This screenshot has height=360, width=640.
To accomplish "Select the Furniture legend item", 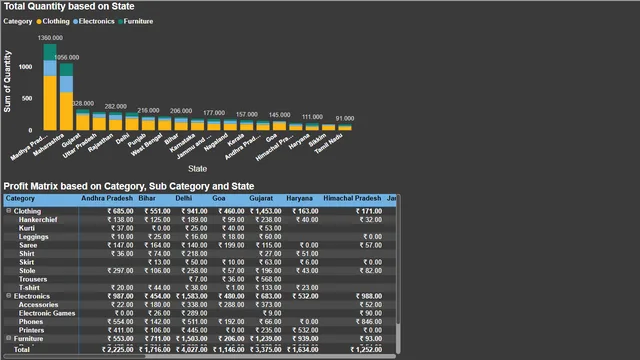I will pos(136,21).
